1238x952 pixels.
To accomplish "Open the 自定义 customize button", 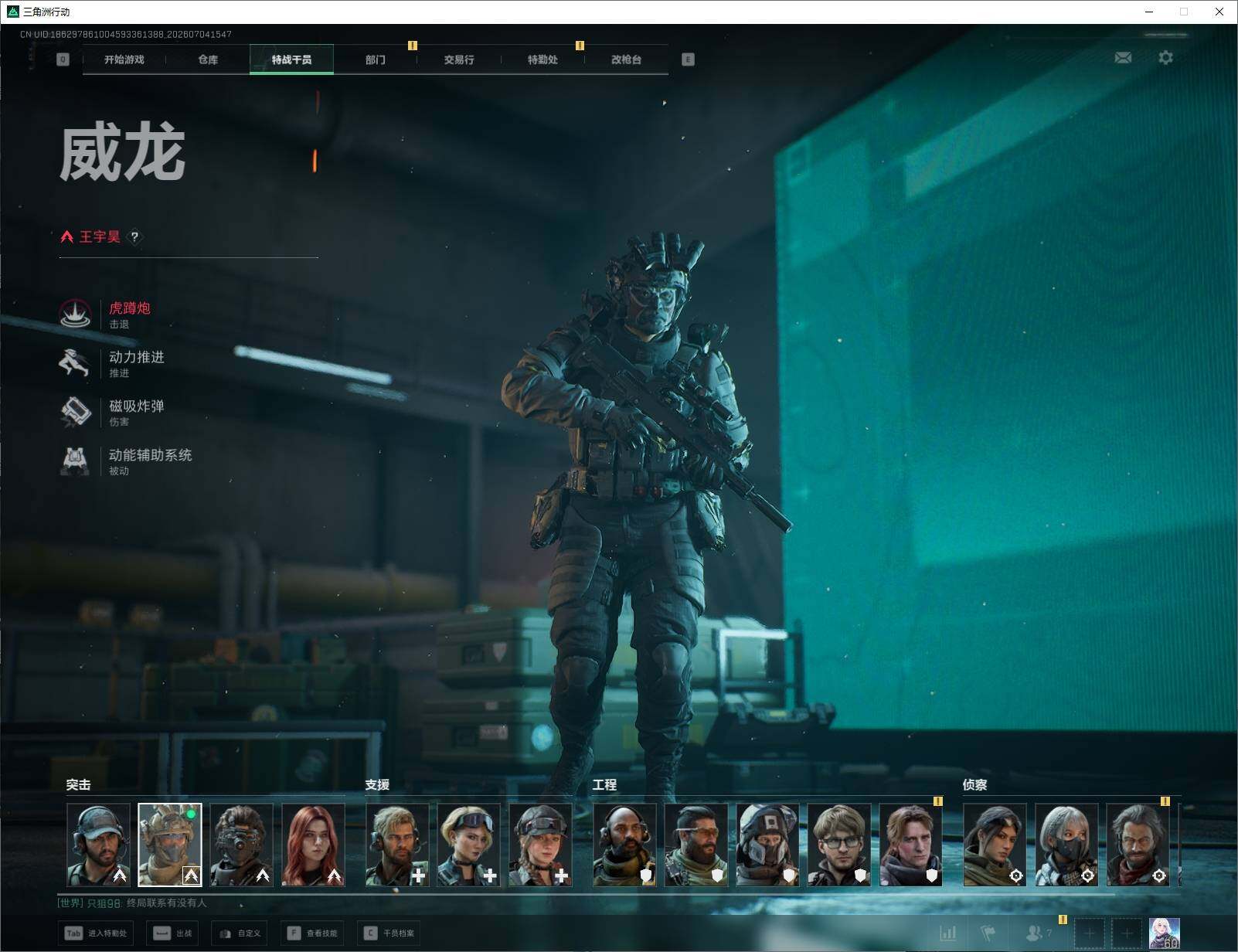I will pos(240,933).
